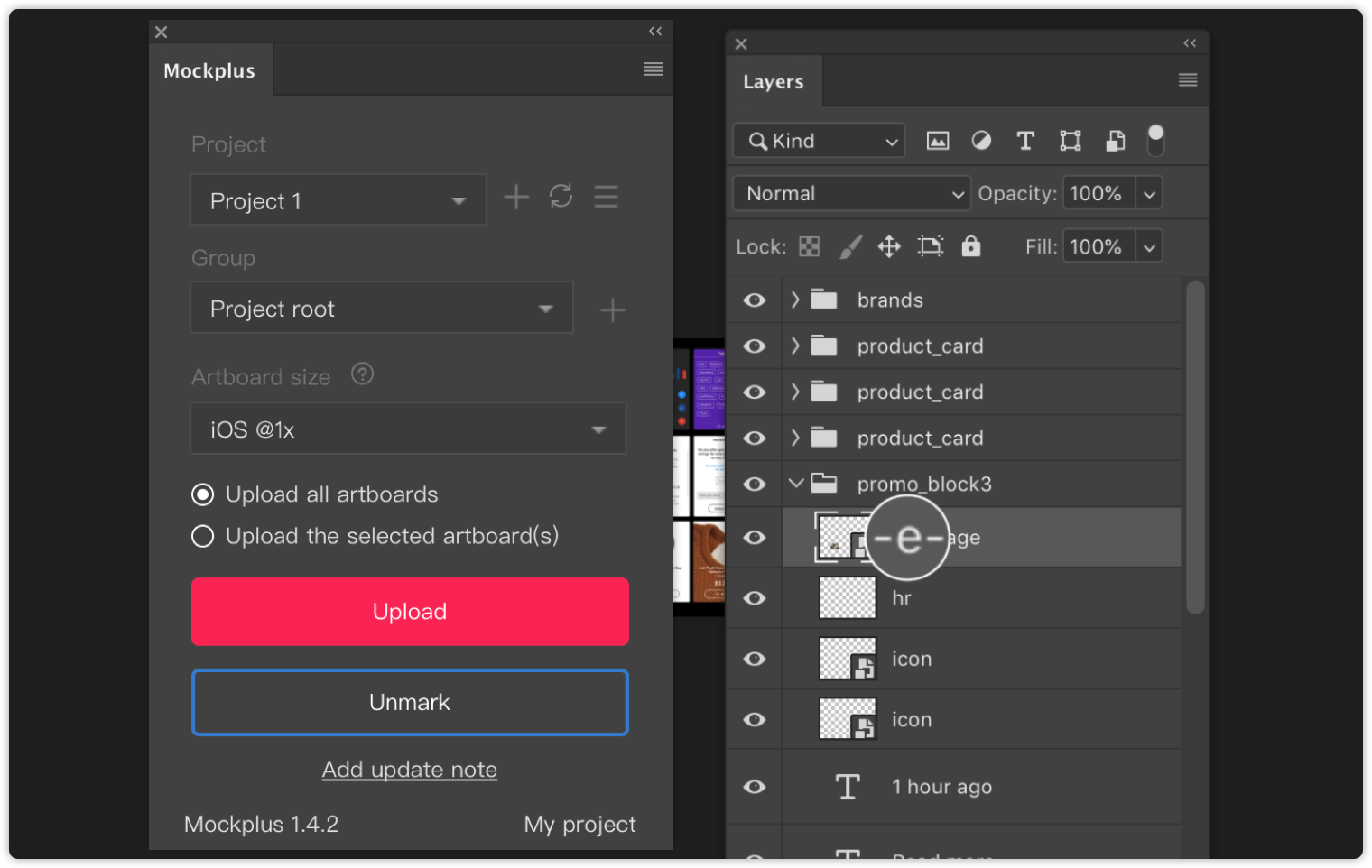
Task: Close the Mockplus panel
Action: click(x=162, y=32)
